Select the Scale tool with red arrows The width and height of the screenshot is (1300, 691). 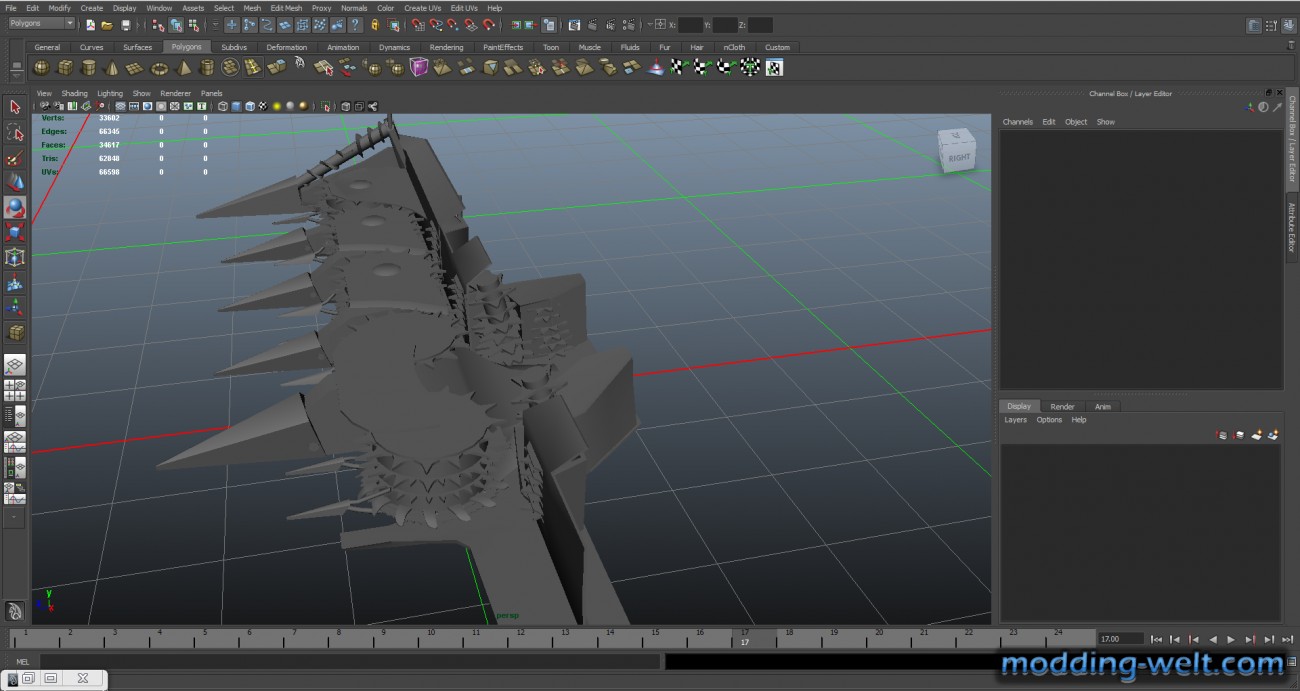[15, 232]
